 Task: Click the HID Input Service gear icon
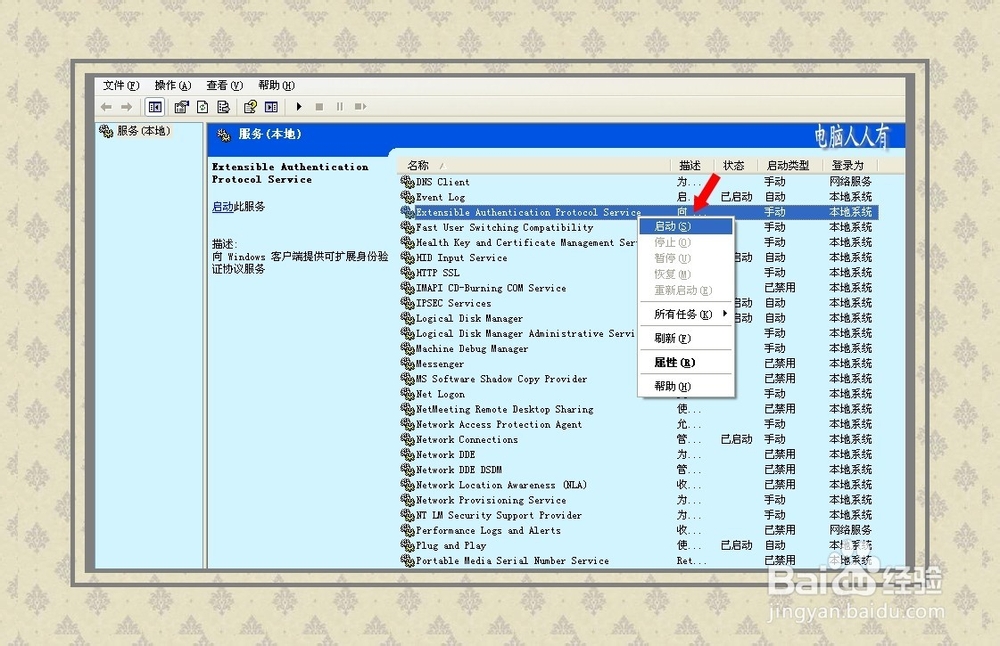point(408,258)
